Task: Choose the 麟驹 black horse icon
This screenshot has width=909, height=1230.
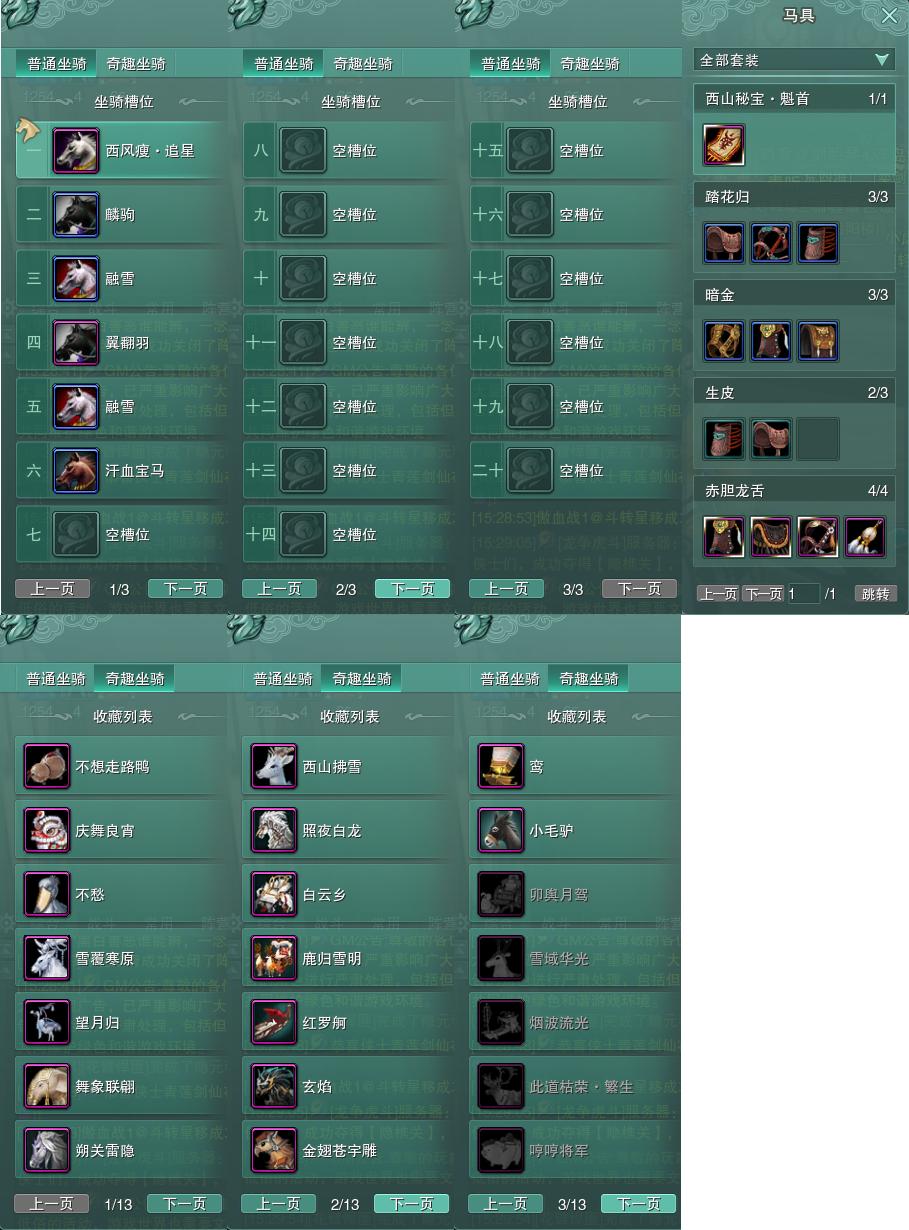Action: pyautogui.click(x=76, y=215)
